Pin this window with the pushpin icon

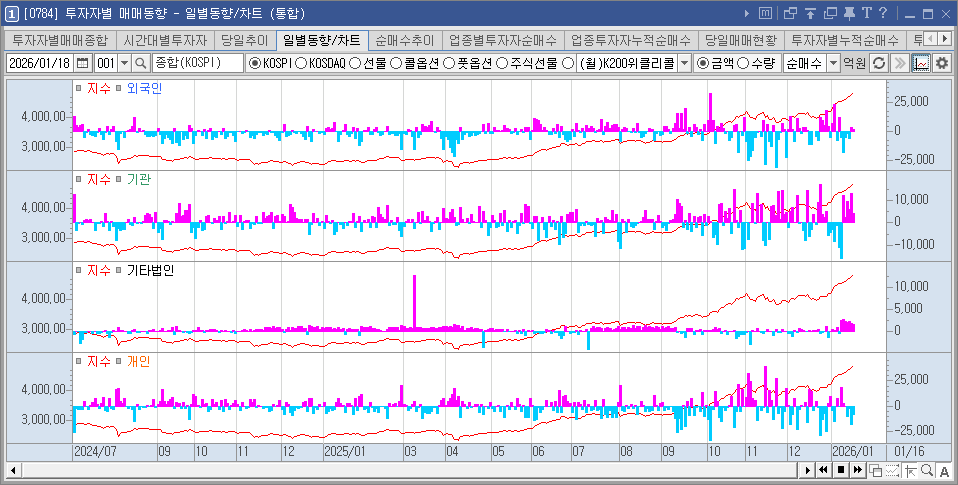coord(849,13)
